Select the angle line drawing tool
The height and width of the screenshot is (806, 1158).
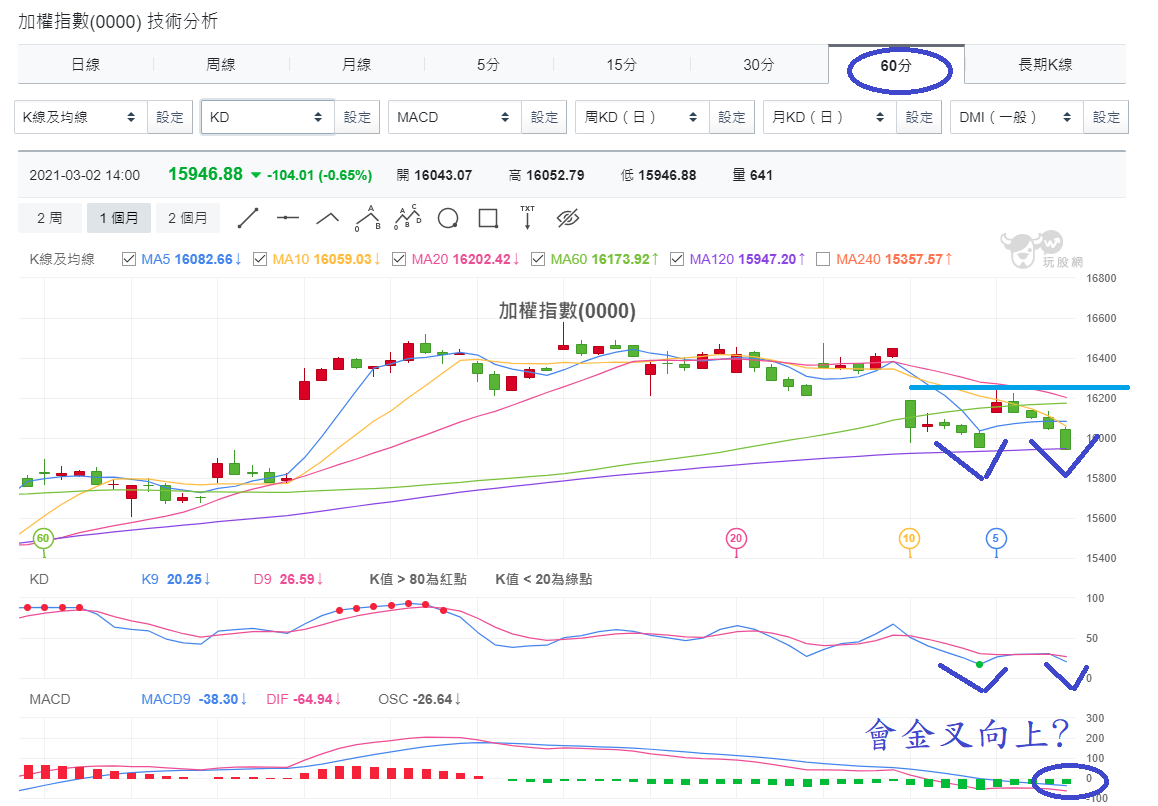tap(327, 218)
